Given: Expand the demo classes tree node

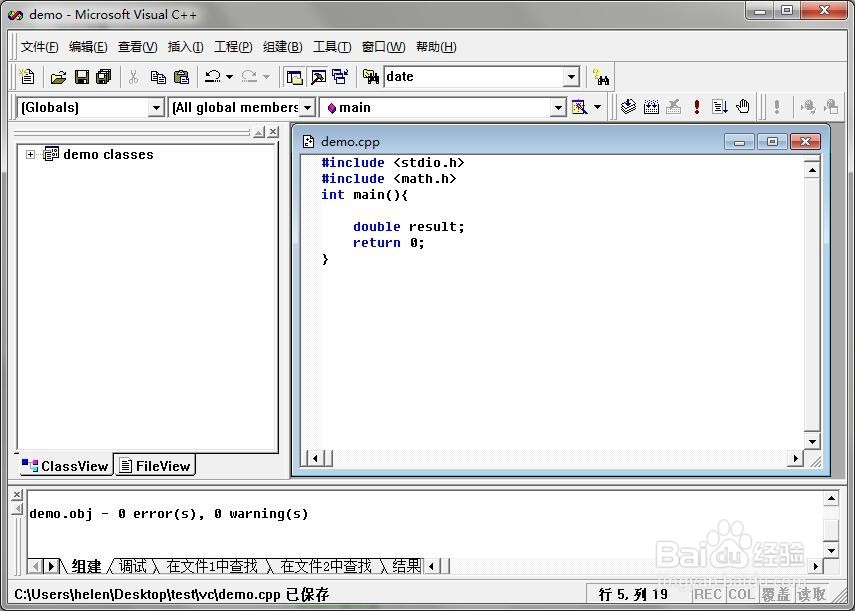Looking at the screenshot, I should [x=31, y=155].
